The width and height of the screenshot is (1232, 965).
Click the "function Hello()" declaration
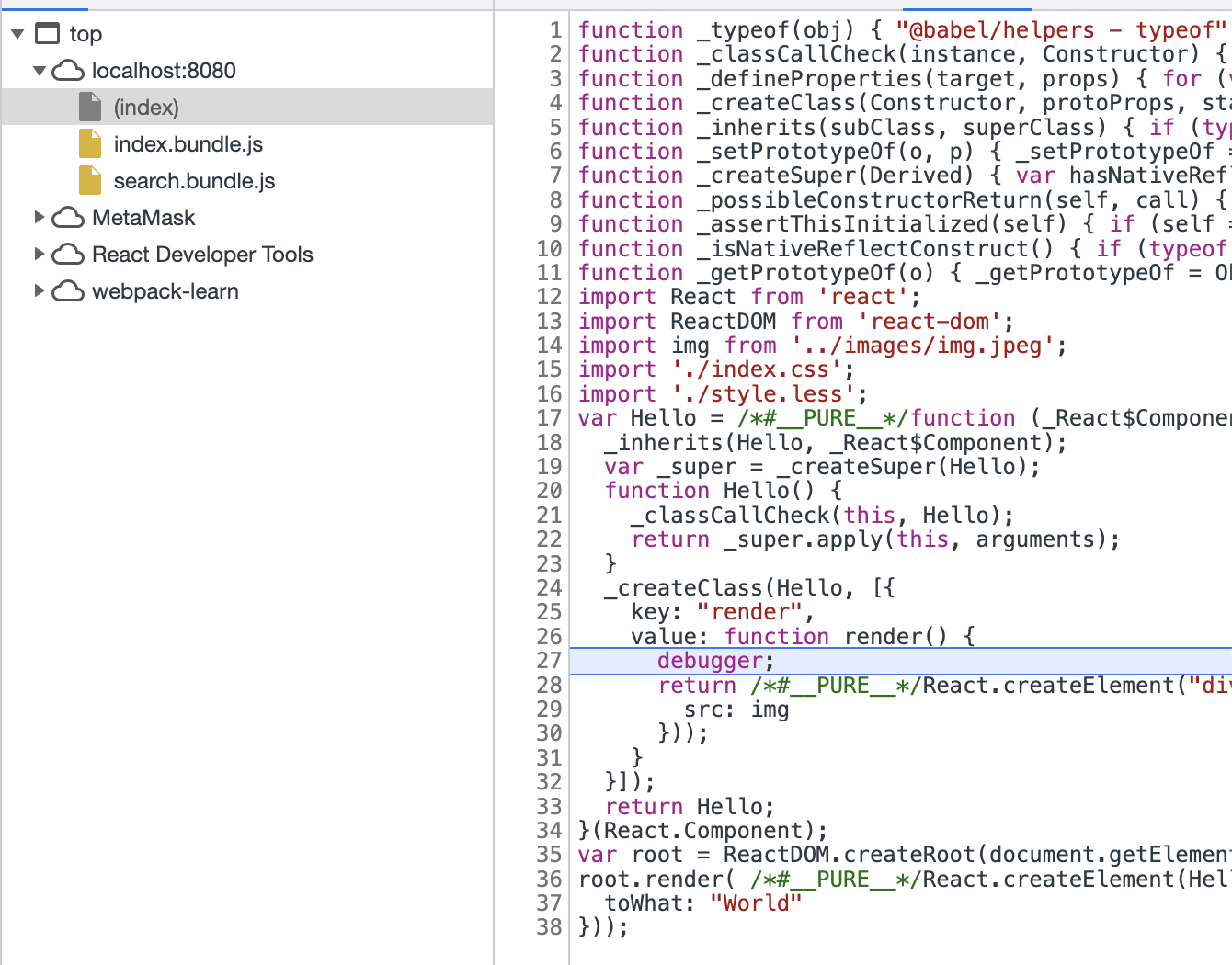click(x=723, y=491)
